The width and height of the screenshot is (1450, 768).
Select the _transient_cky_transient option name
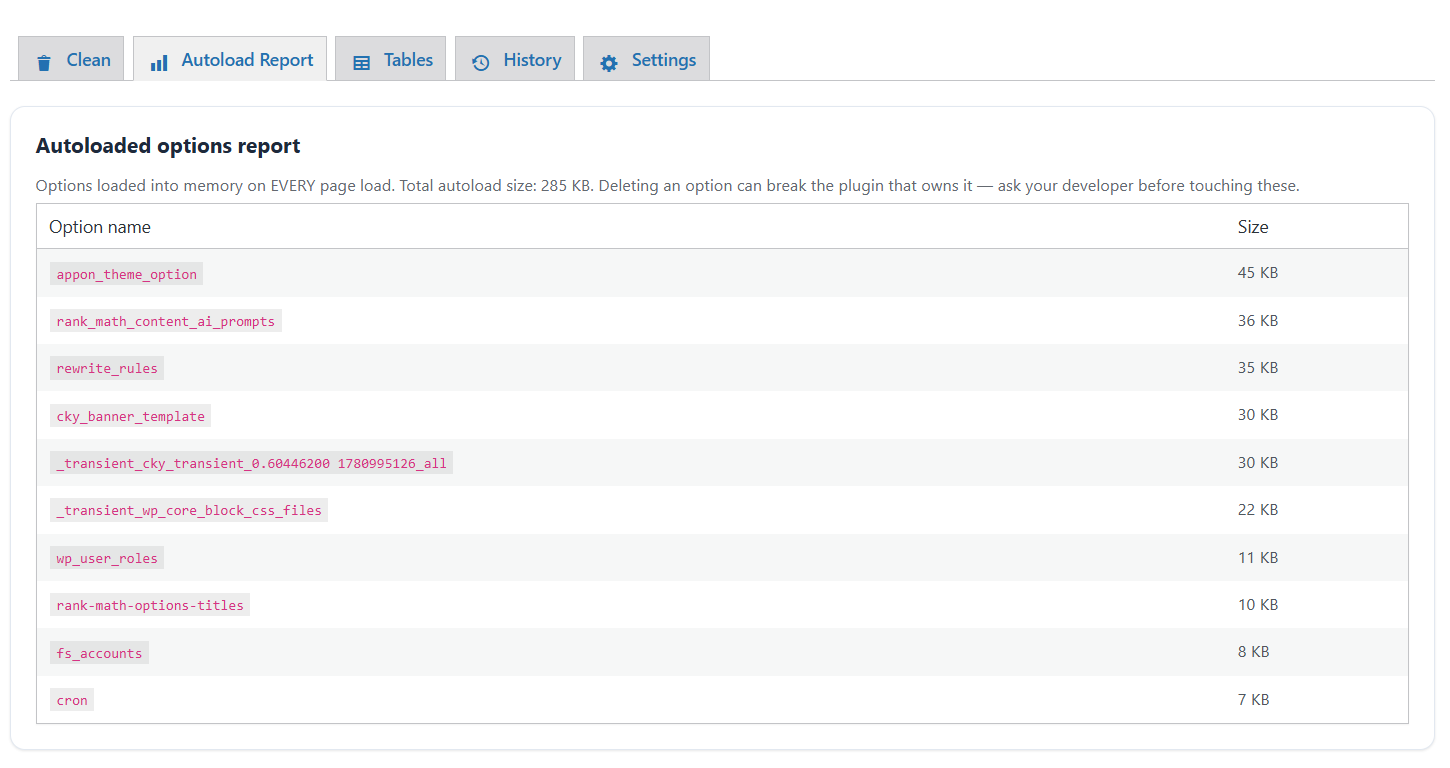point(252,463)
